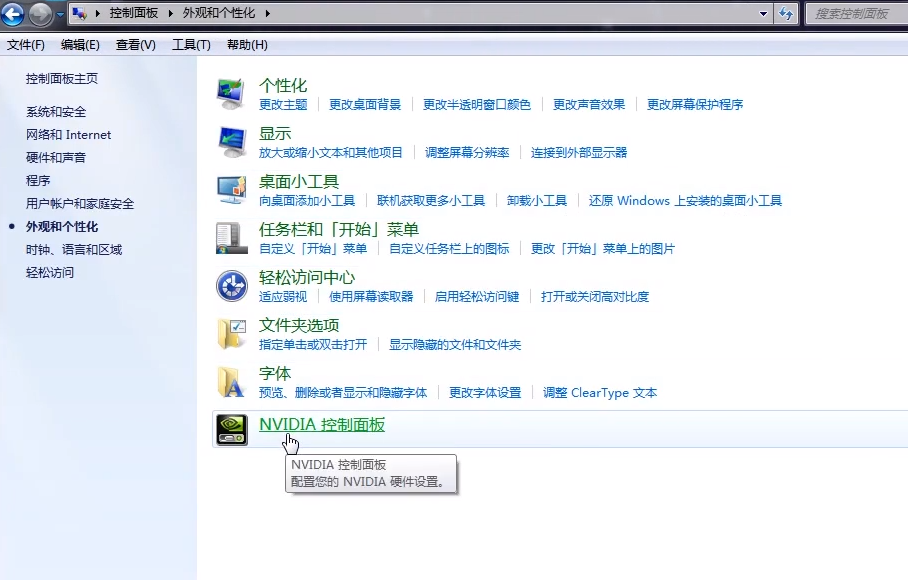
Task: Click the Personalization monitor icon
Action: click(232, 94)
